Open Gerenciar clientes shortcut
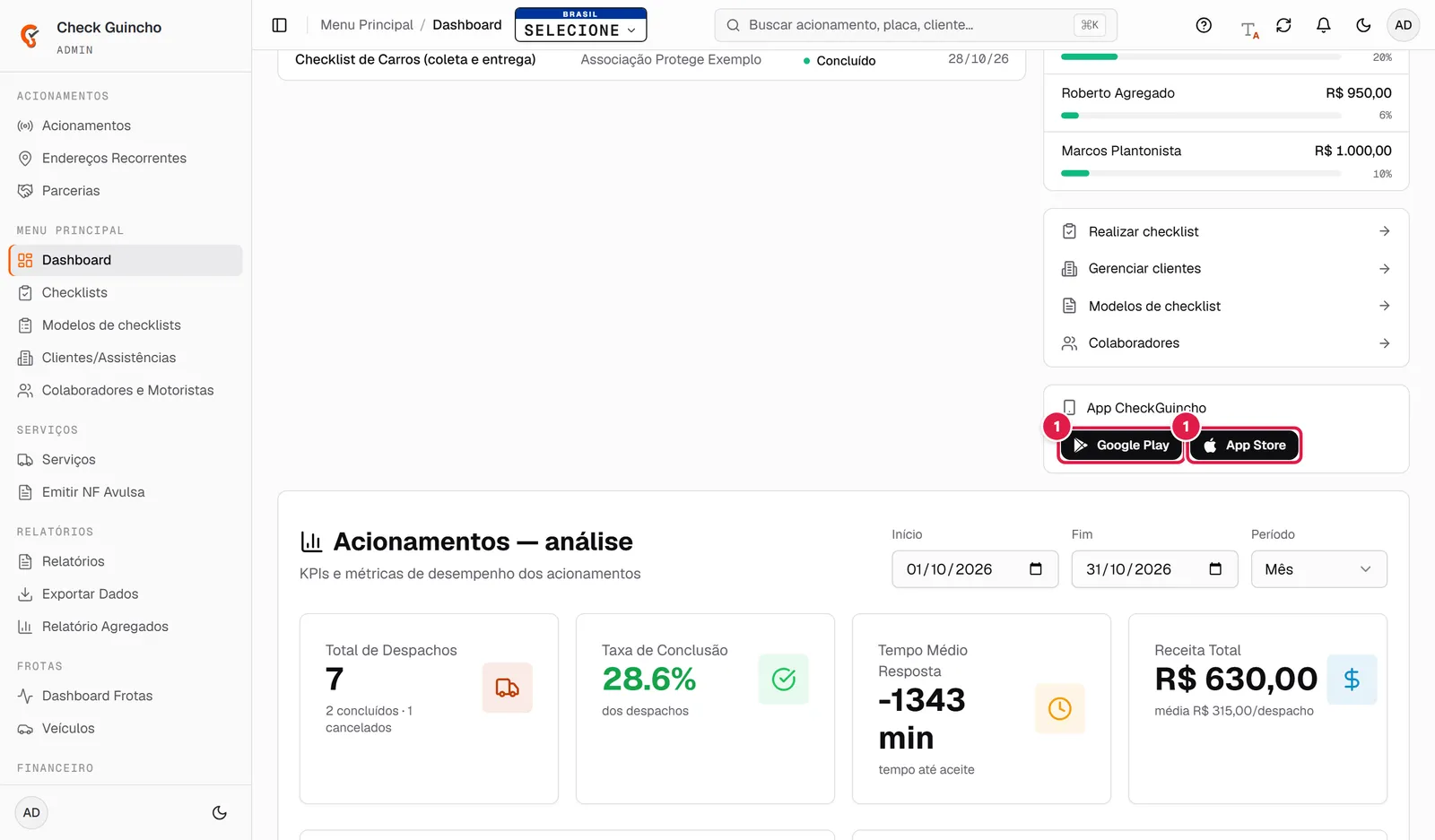This screenshot has height=840, width=1435. [1226, 269]
